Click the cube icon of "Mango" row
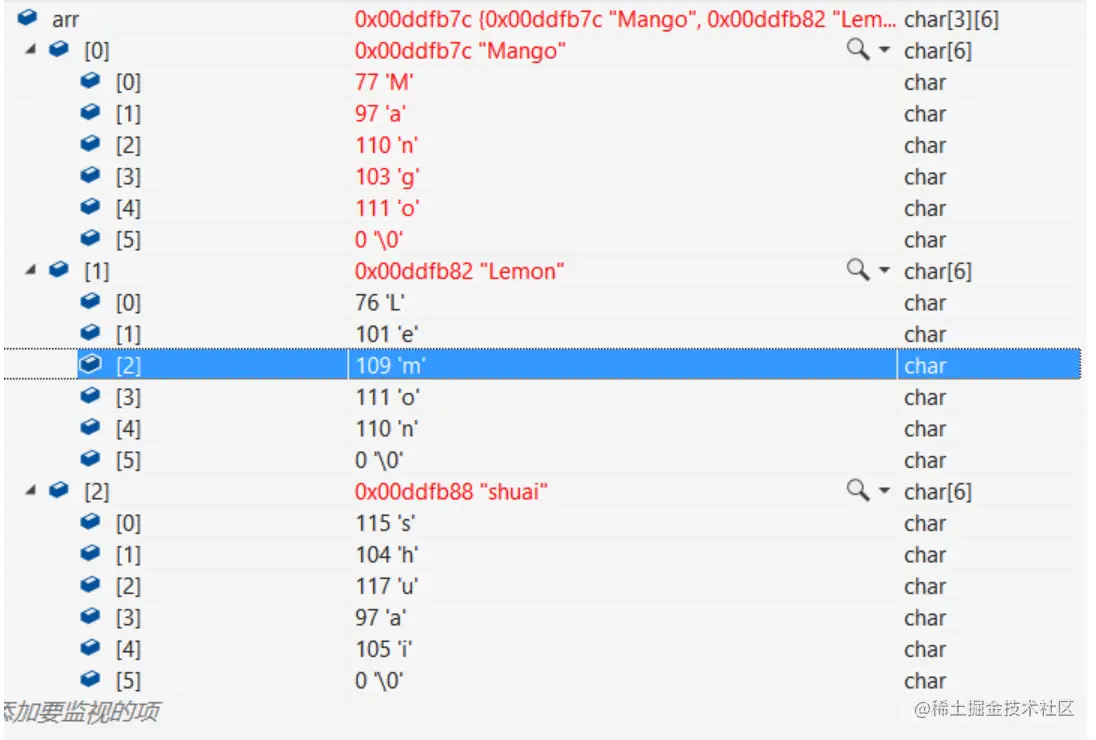Screen dimensions: 1096x740 59,49
